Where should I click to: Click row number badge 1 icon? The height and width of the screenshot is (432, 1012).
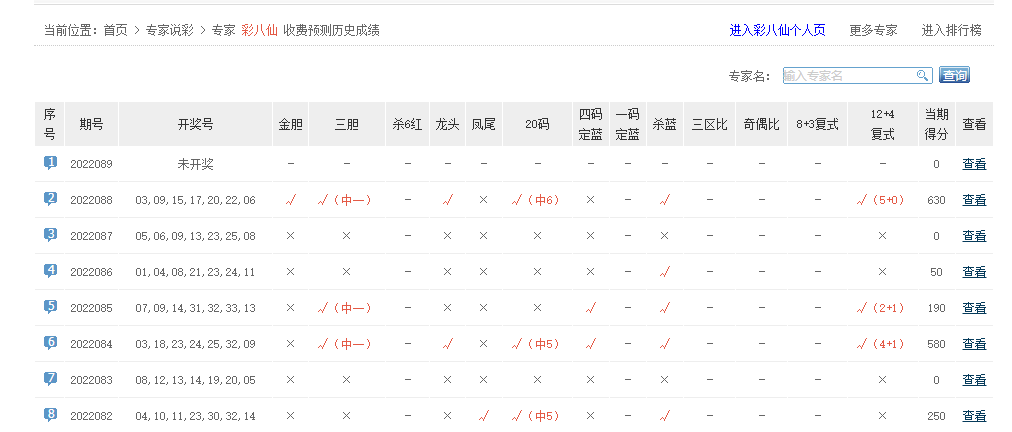pyautogui.click(x=50, y=163)
